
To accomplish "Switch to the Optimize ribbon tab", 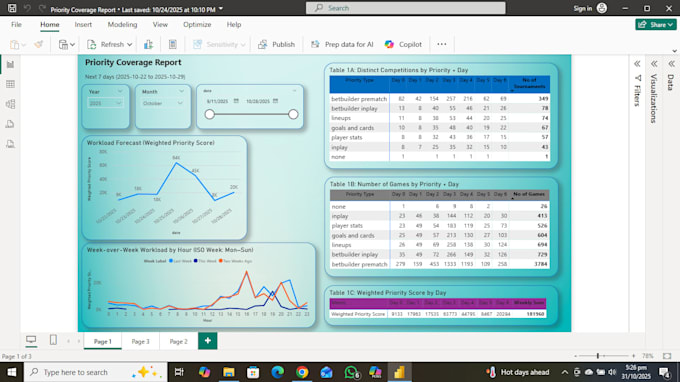I will pos(197,25).
